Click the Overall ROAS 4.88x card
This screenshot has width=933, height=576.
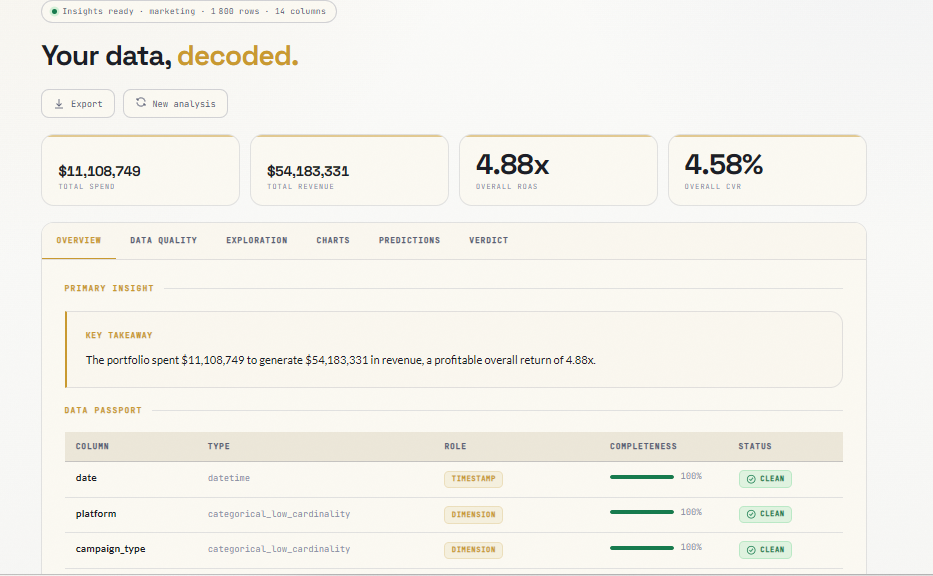(558, 170)
